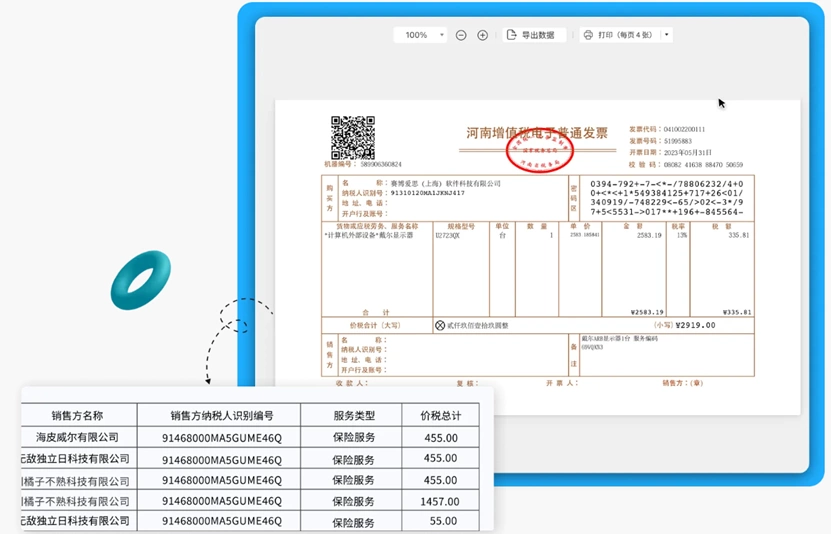Image resolution: width=831 pixels, height=534 pixels.
Task: Click the QR code on the invoice
Action: (353, 138)
